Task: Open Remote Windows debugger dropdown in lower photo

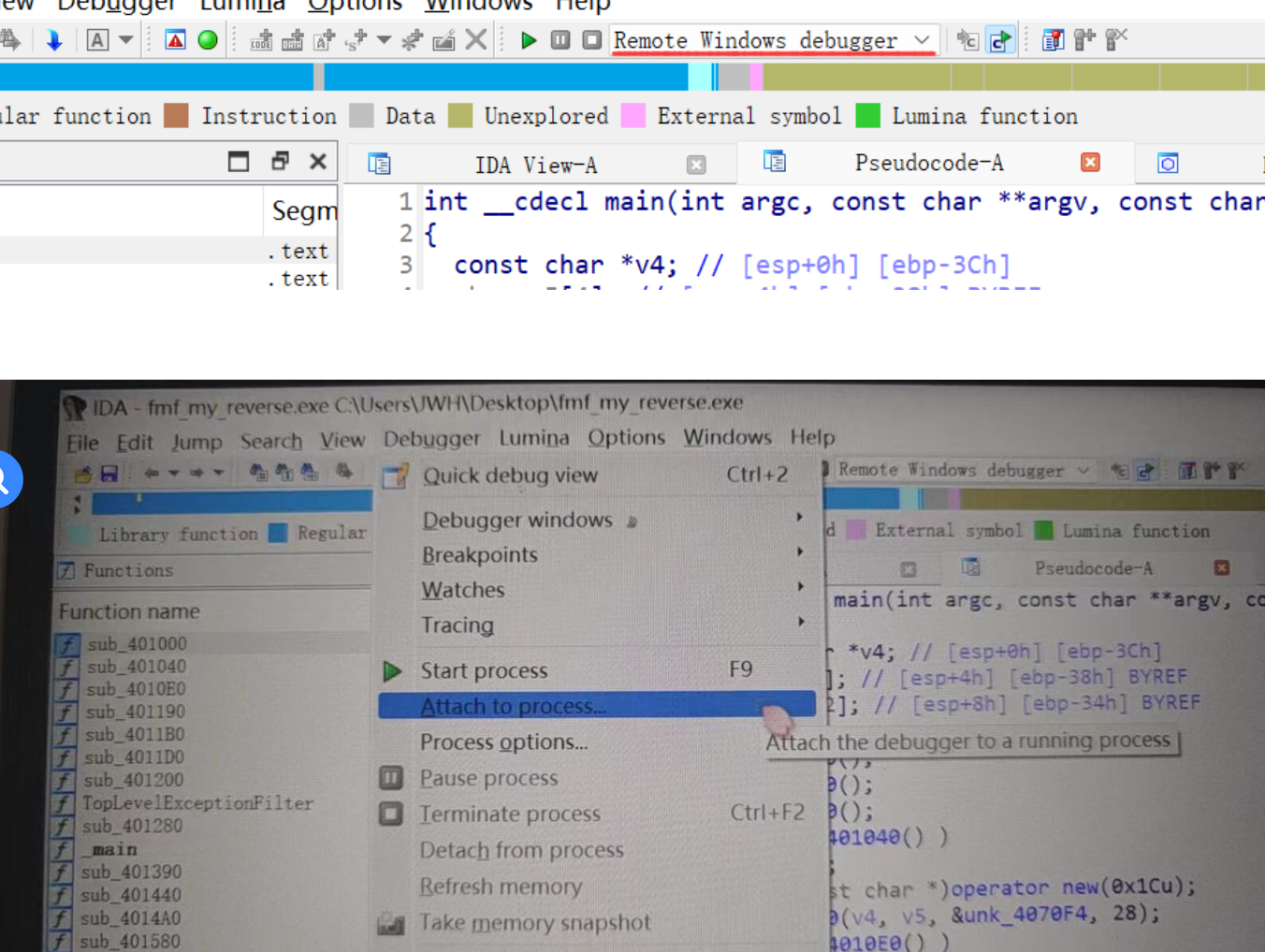Action: click(964, 469)
